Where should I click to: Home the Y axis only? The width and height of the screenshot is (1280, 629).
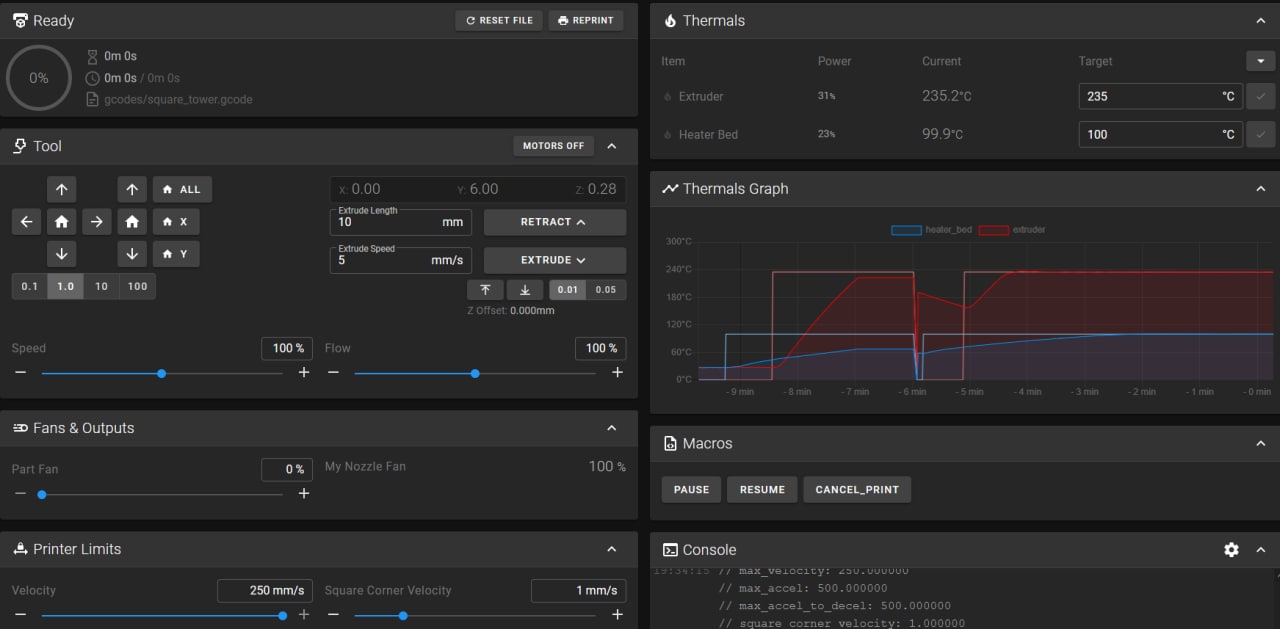click(x=176, y=254)
